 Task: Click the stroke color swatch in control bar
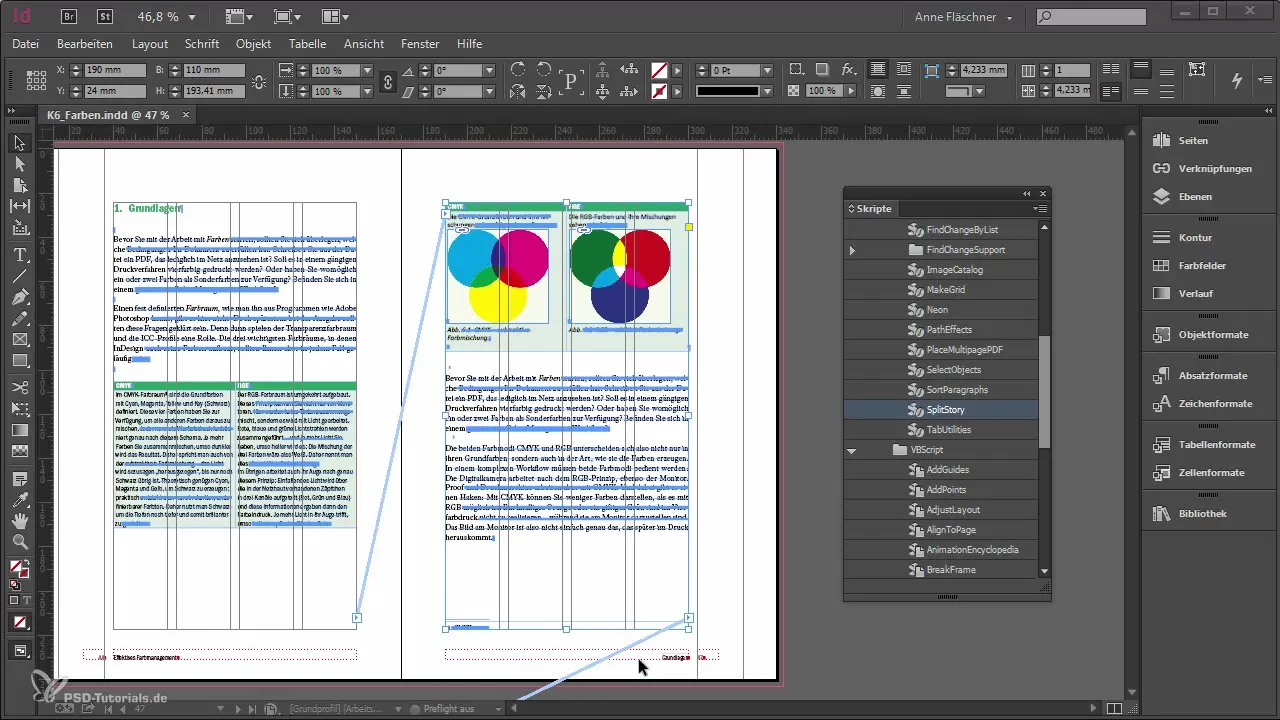pyautogui.click(x=659, y=91)
